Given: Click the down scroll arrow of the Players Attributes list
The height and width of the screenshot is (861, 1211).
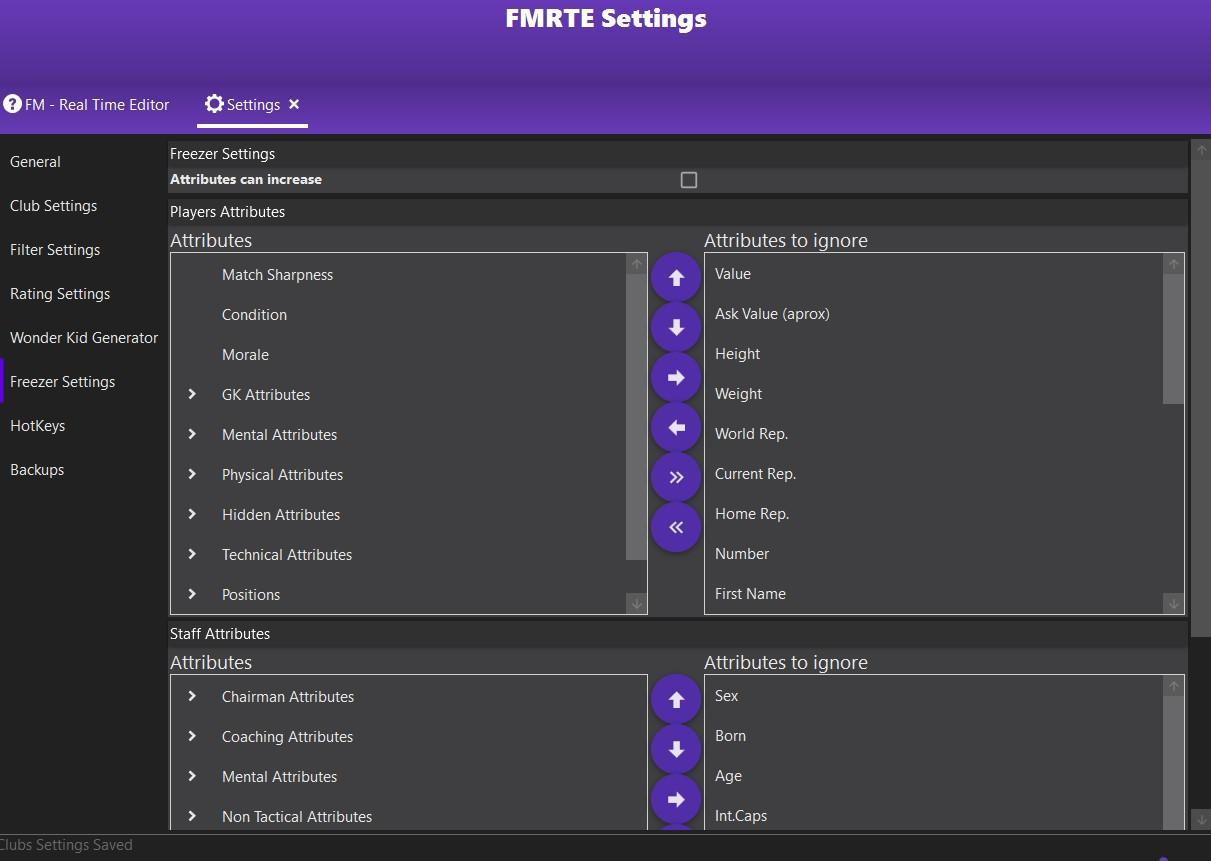Looking at the screenshot, I should coord(636,603).
